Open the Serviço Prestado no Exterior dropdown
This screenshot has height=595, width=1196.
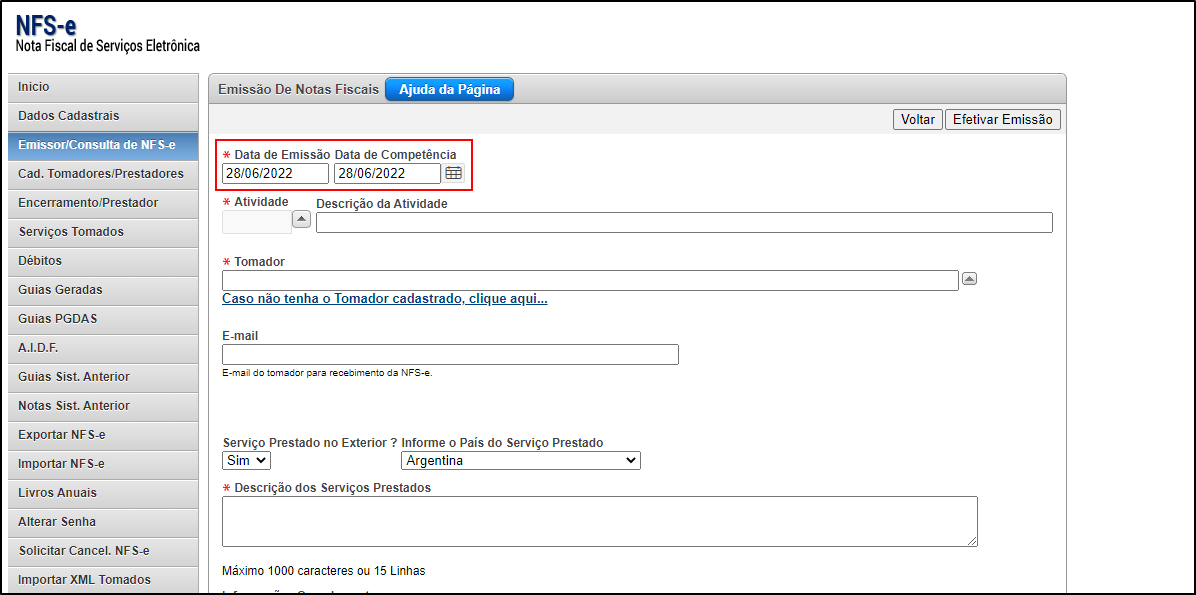pos(246,460)
